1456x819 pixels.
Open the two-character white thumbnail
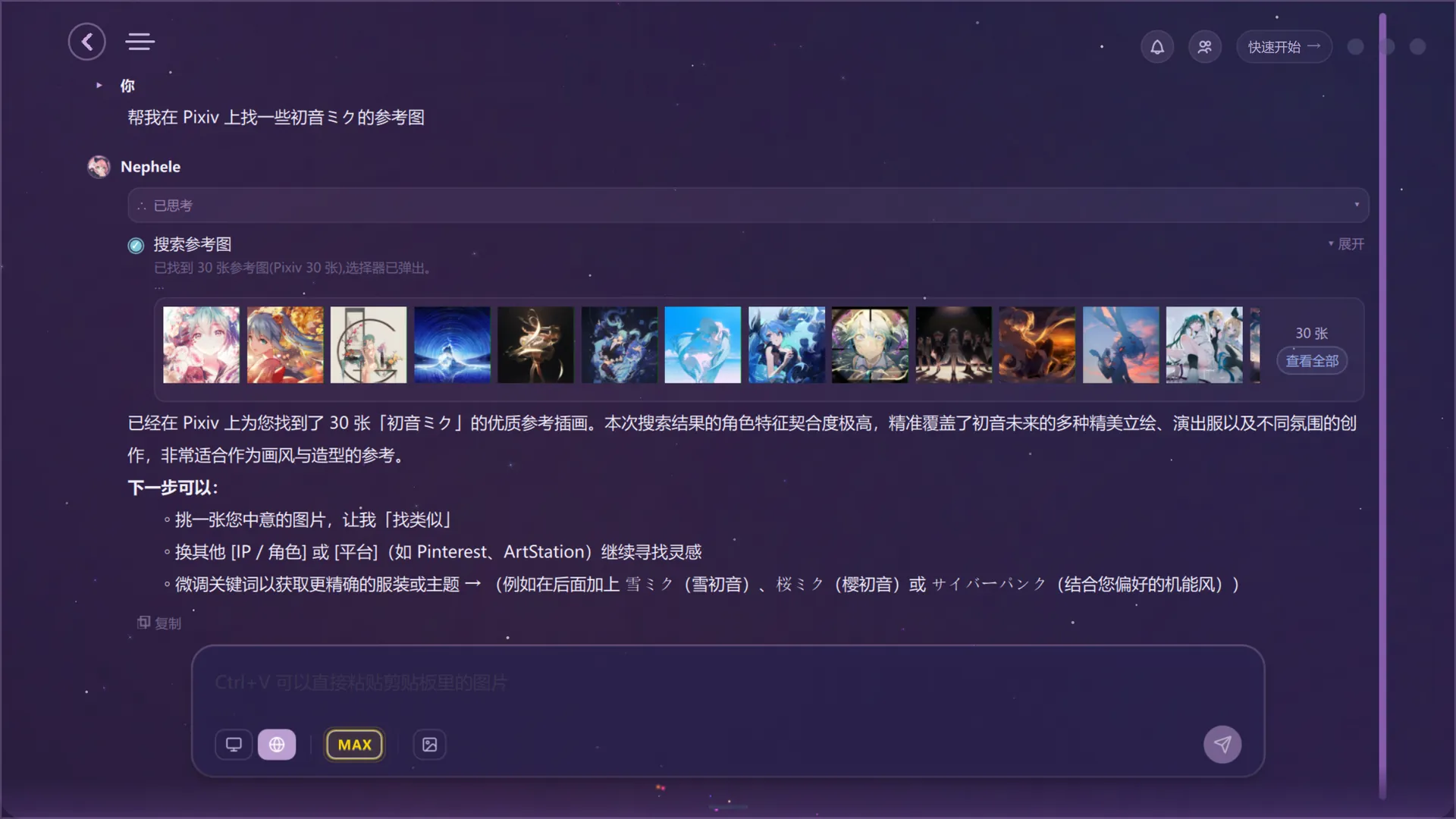(1204, 345)
